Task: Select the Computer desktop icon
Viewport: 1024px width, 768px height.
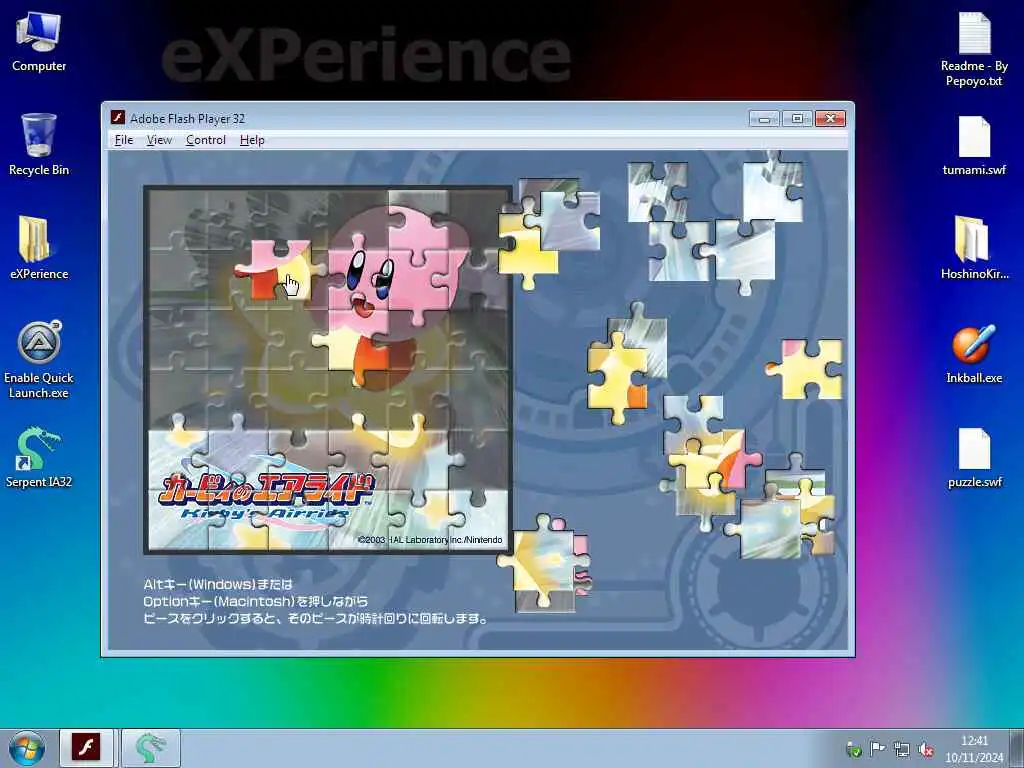Action: 39,40
